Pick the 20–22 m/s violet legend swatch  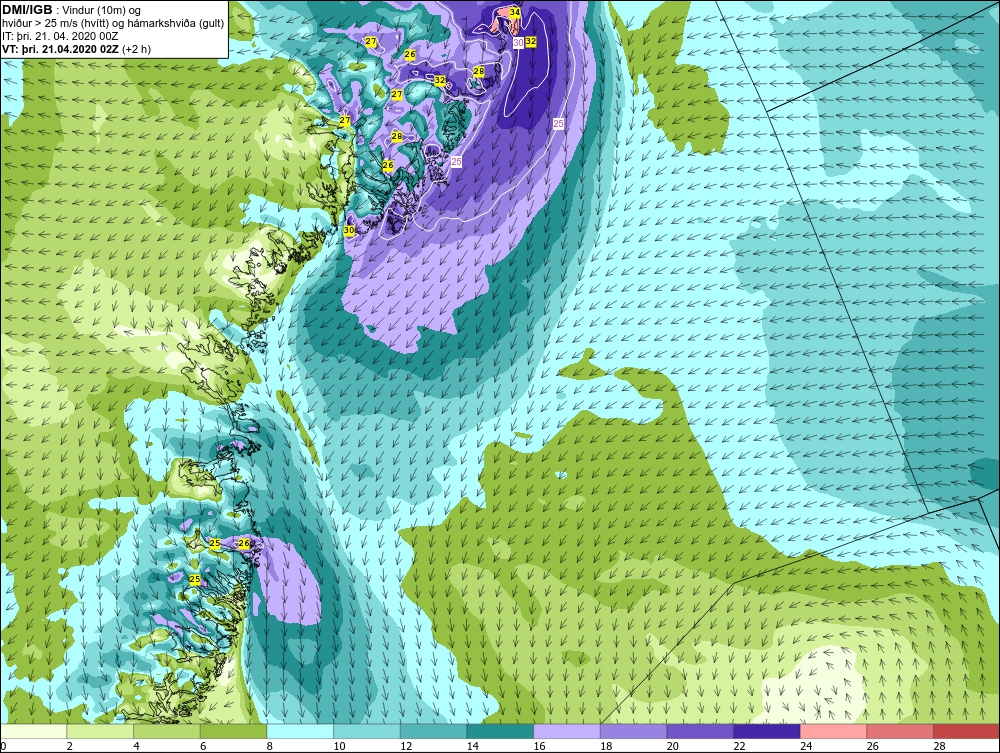[x=700, y=731]
